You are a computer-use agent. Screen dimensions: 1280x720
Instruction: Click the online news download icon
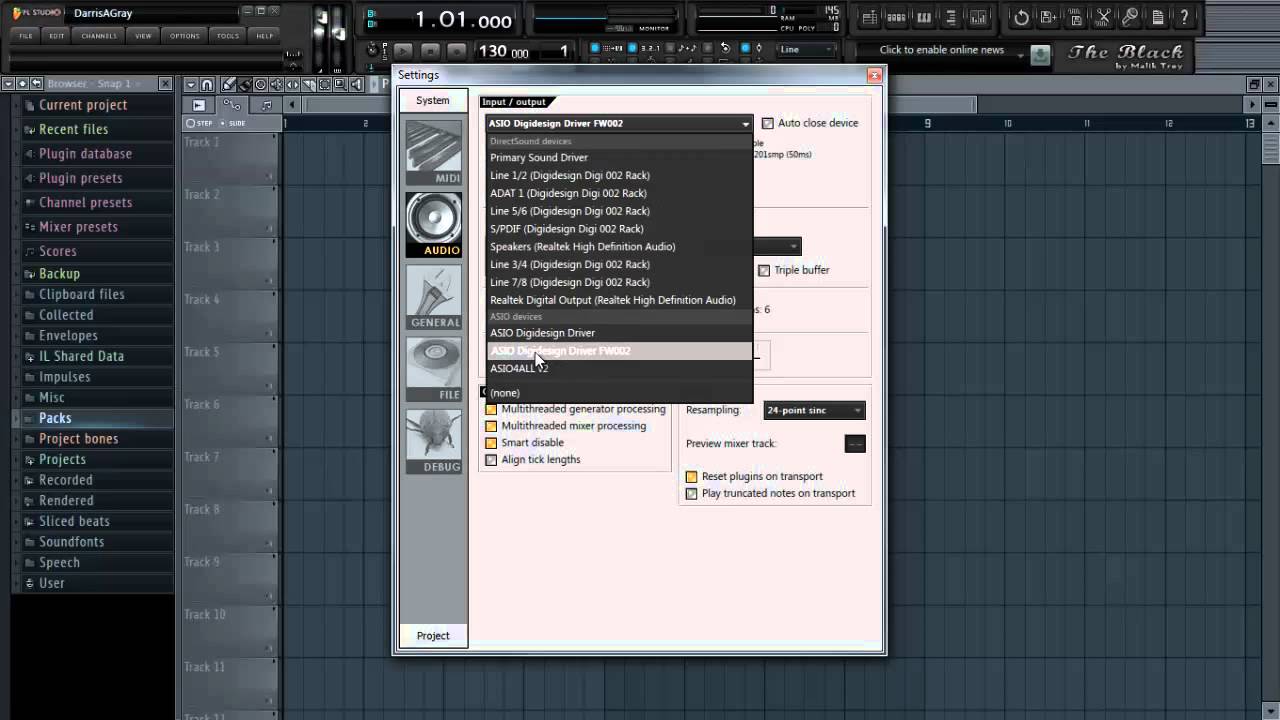(1040, 55)
